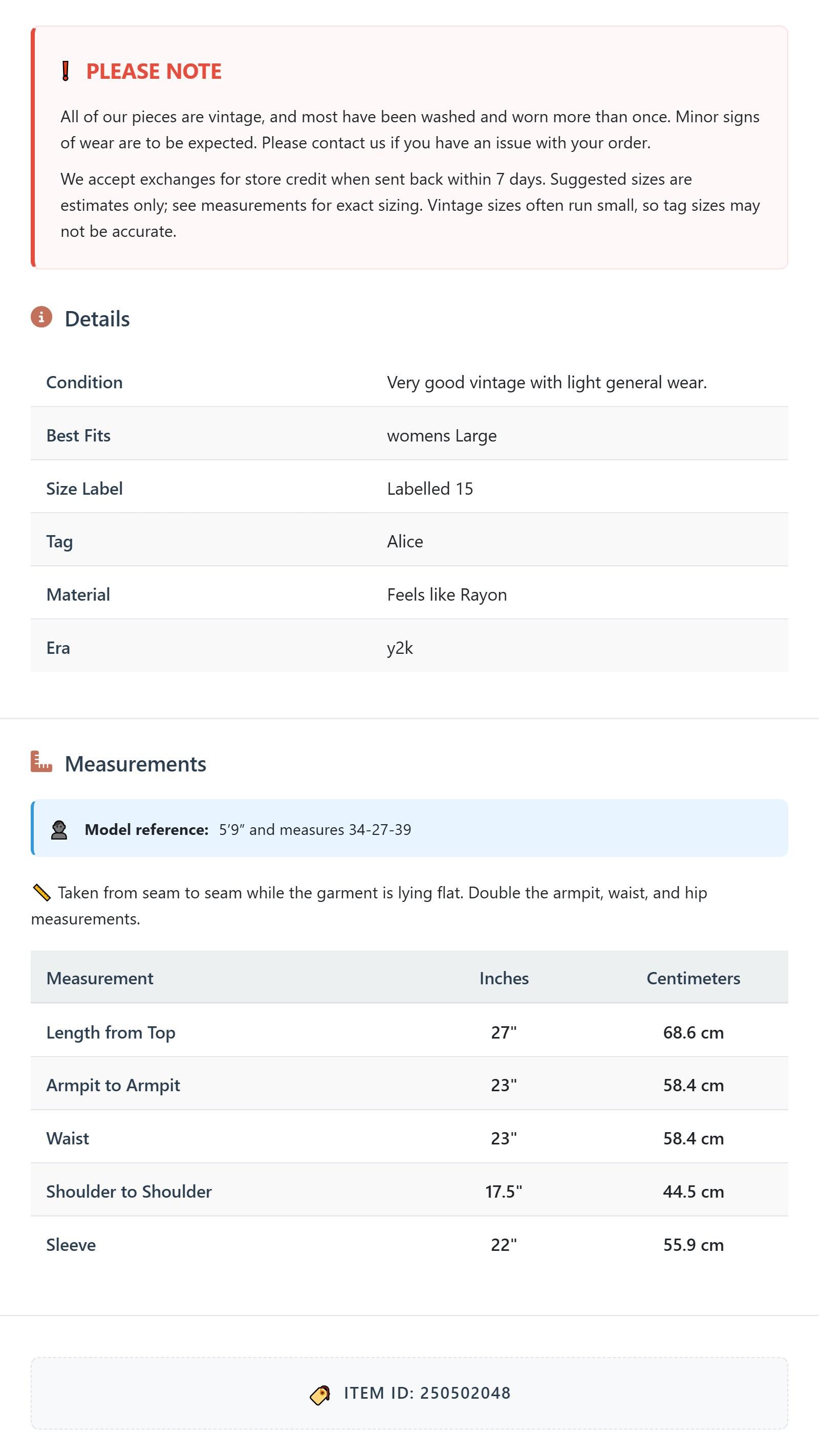Click the Feels like Rayon value
Viewport: 819px width, 1456px height.
click(447, 594)
